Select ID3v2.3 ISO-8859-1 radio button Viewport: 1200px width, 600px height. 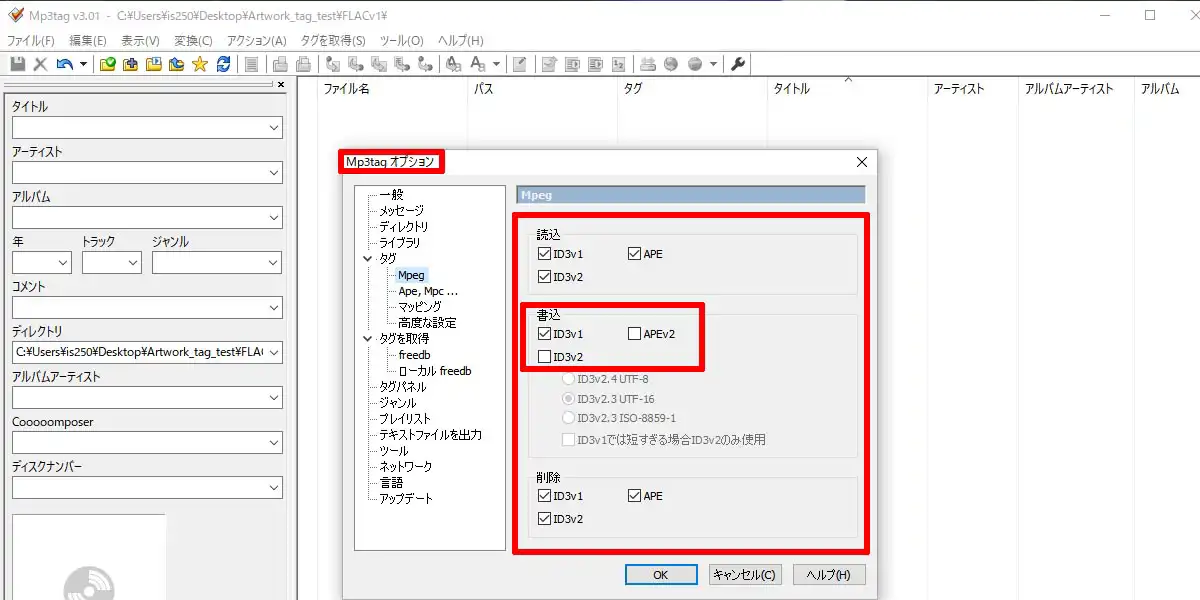[x=569, y=418]
